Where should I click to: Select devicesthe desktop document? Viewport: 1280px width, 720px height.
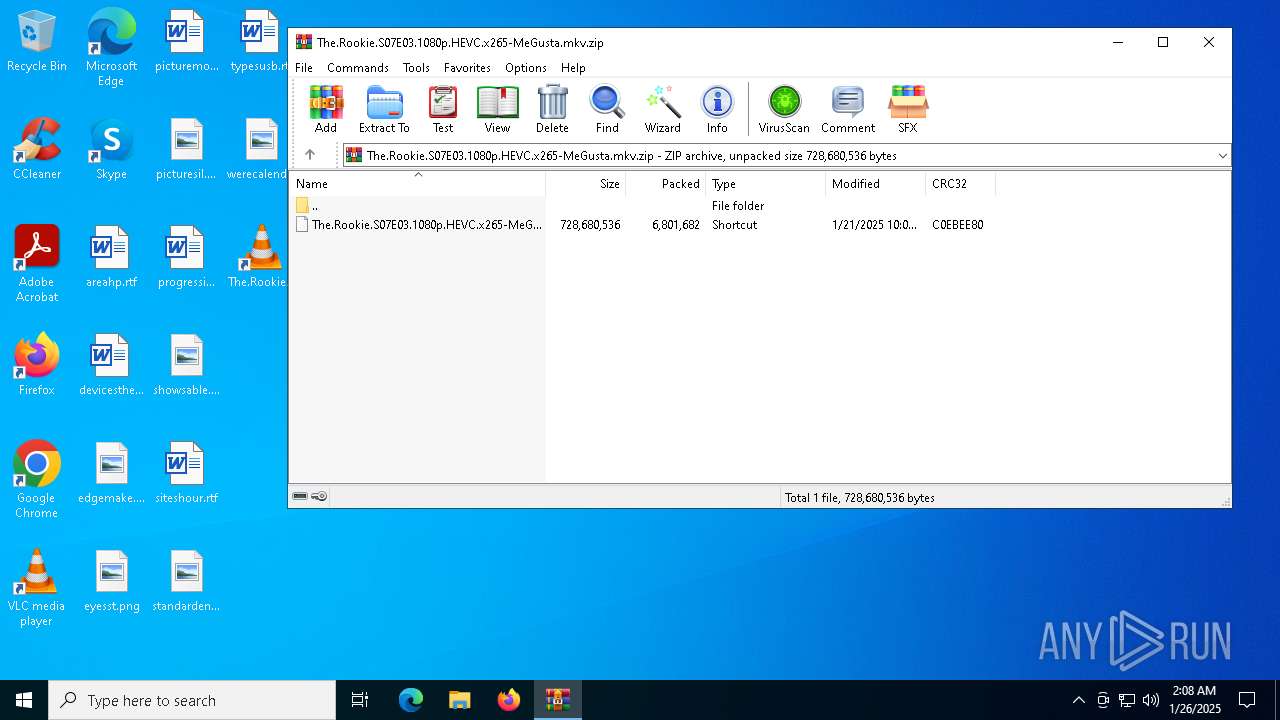click(111, 365)
